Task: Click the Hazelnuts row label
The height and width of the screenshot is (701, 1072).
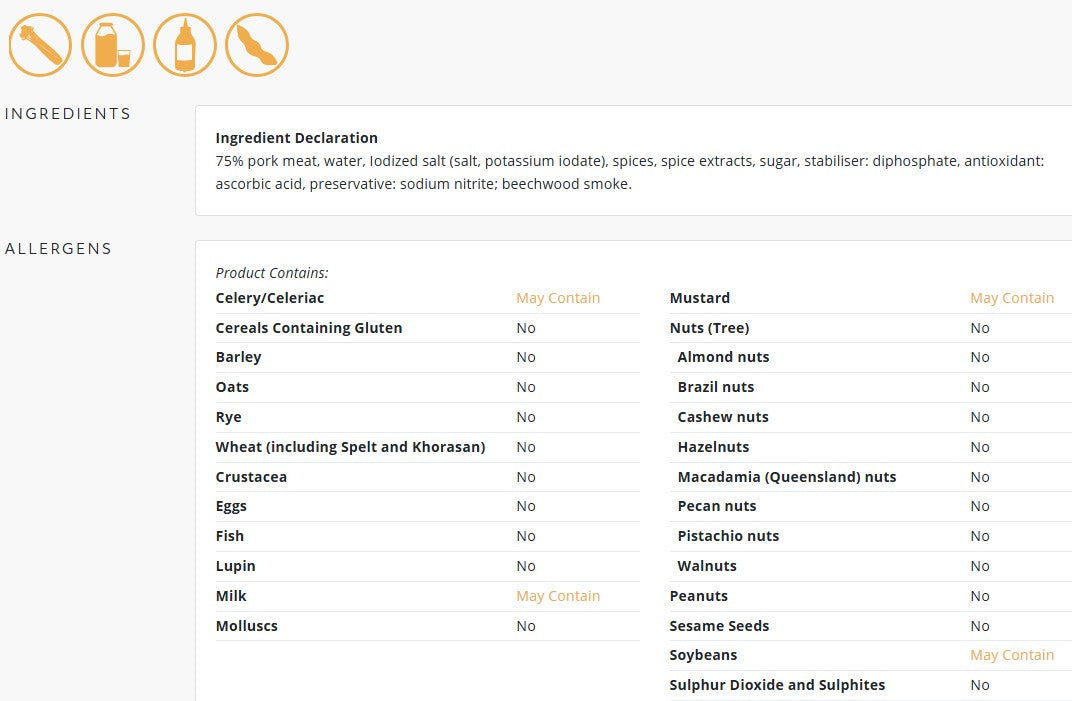Action: point(714,447)
